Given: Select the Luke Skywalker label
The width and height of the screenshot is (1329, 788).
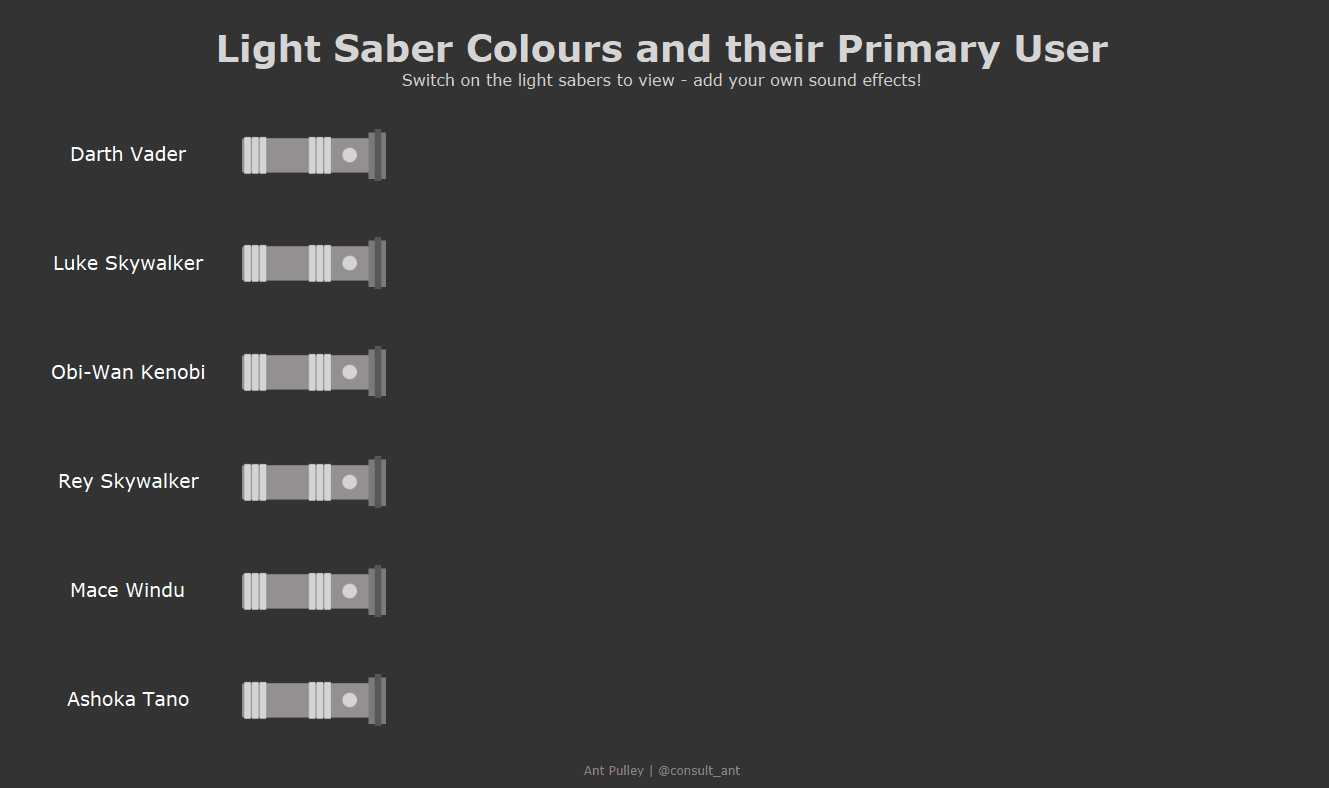Looking at the screenshot, I should tap(128, 263).
